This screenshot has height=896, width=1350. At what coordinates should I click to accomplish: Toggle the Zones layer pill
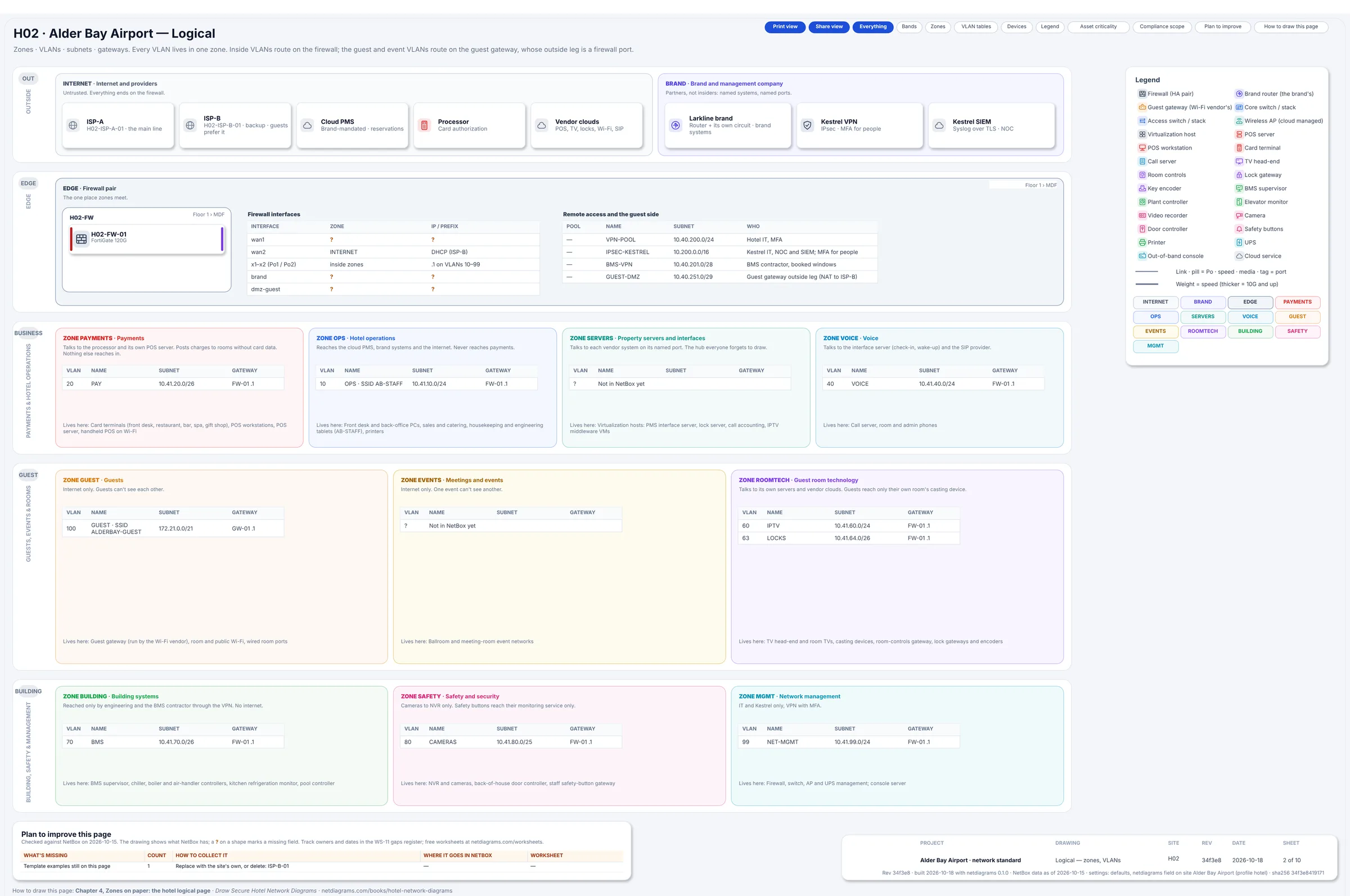coord(938,27)
